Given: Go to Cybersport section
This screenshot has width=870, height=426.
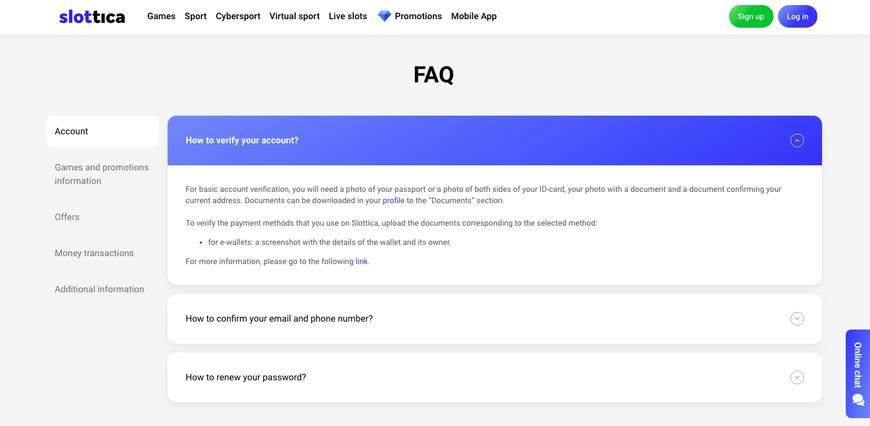Looking at the screenshot, I should (238, 17).
